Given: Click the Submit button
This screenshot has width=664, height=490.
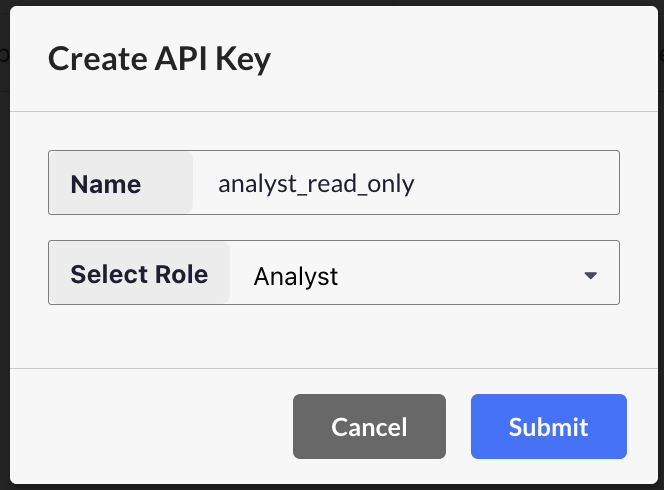Looking at the screenshot, I should [548, 427].
